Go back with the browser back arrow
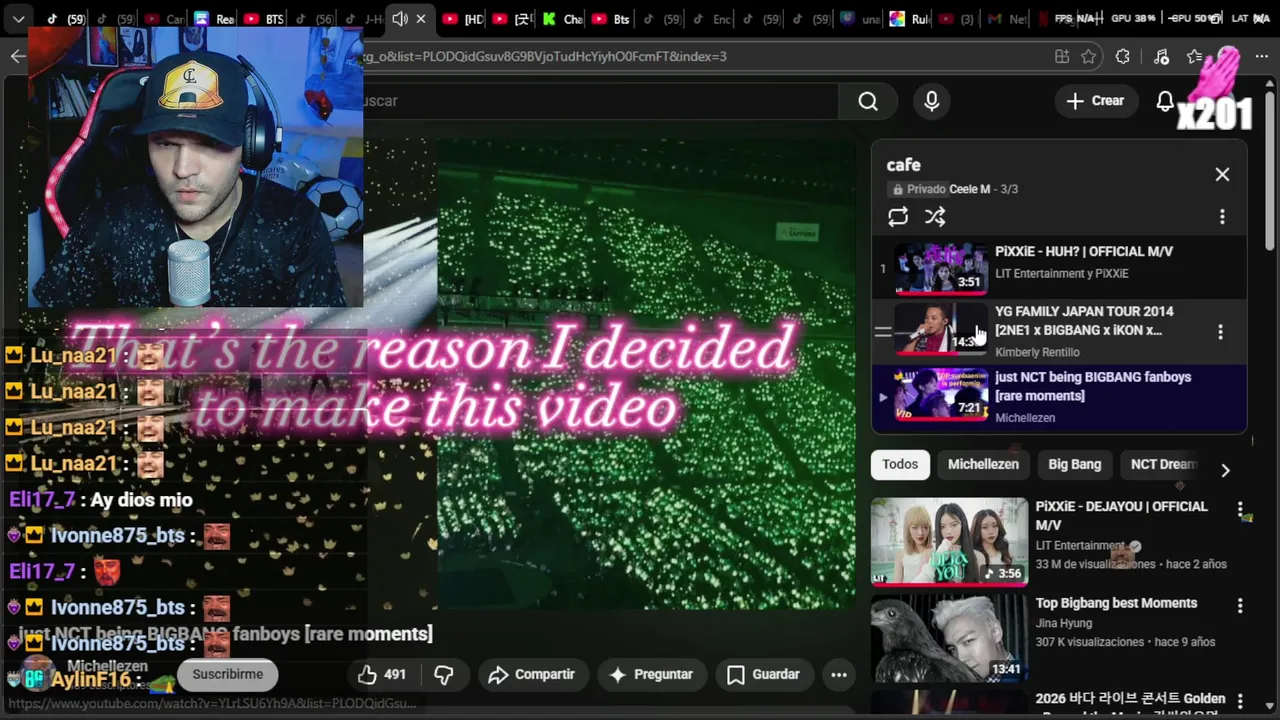1280x720 pixels. pos(18,56)
